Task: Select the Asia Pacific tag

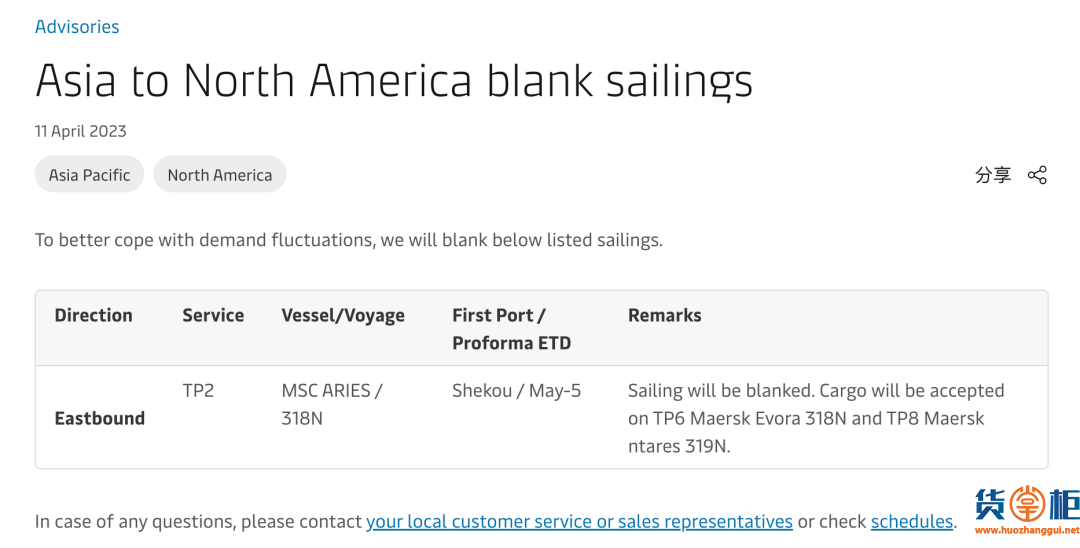Action: tap(89, 175)
